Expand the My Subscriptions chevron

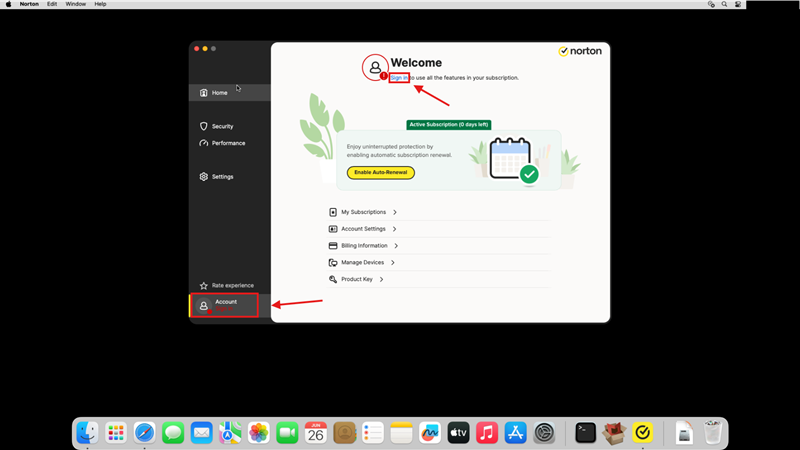point(395,212)
